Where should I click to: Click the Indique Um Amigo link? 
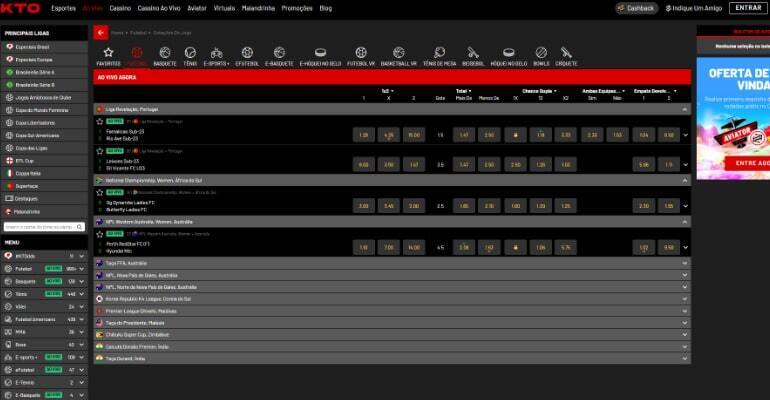[693, 8]
